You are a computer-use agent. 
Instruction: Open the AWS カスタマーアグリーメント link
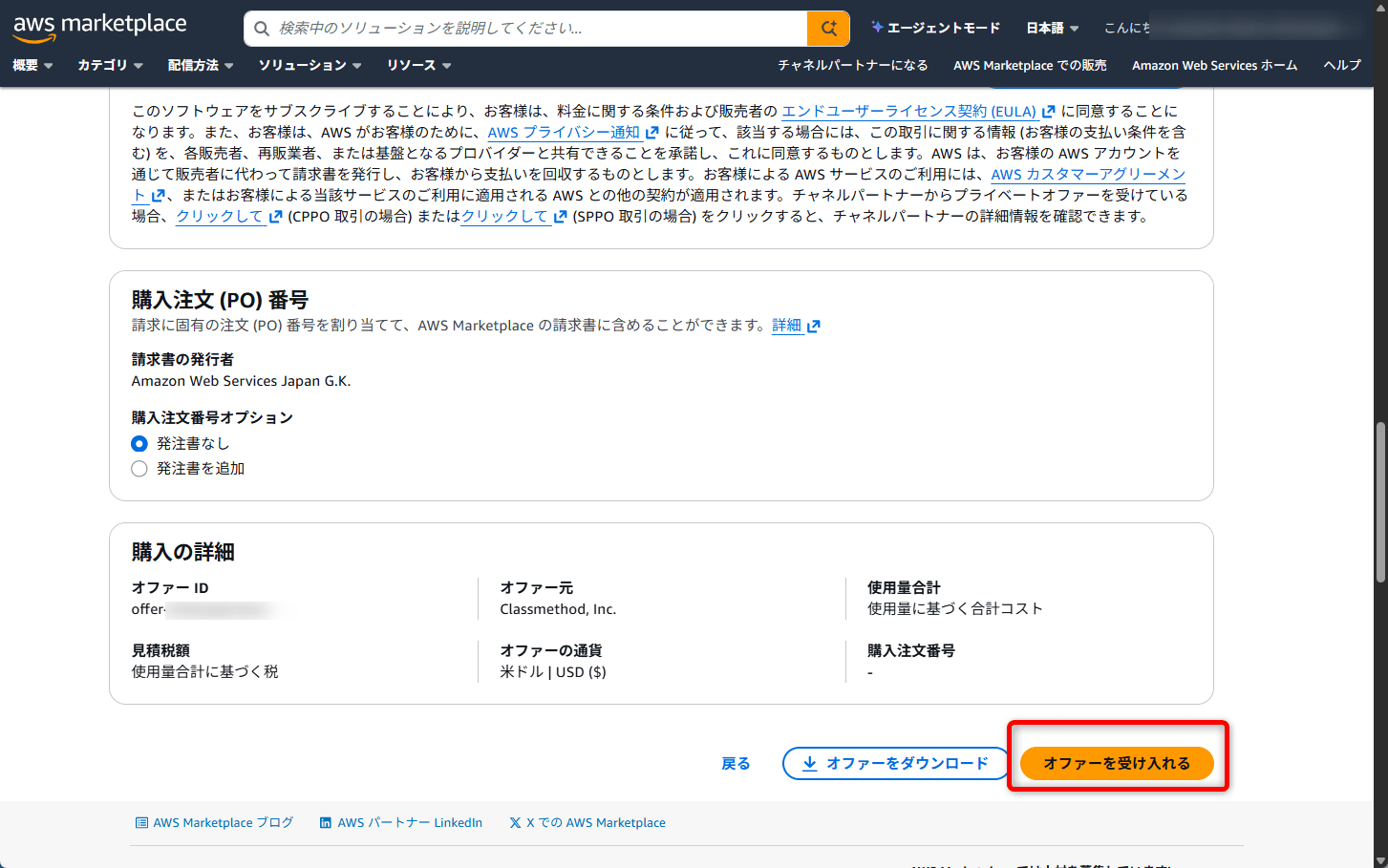tap(1088, 175)
